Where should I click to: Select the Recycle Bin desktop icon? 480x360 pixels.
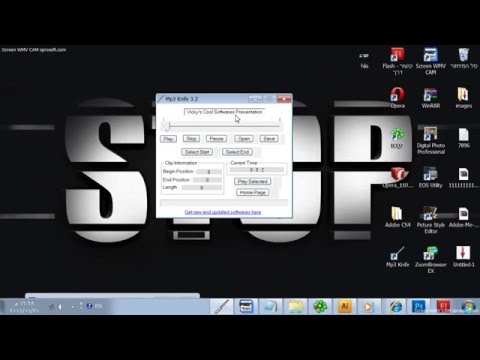464,58
